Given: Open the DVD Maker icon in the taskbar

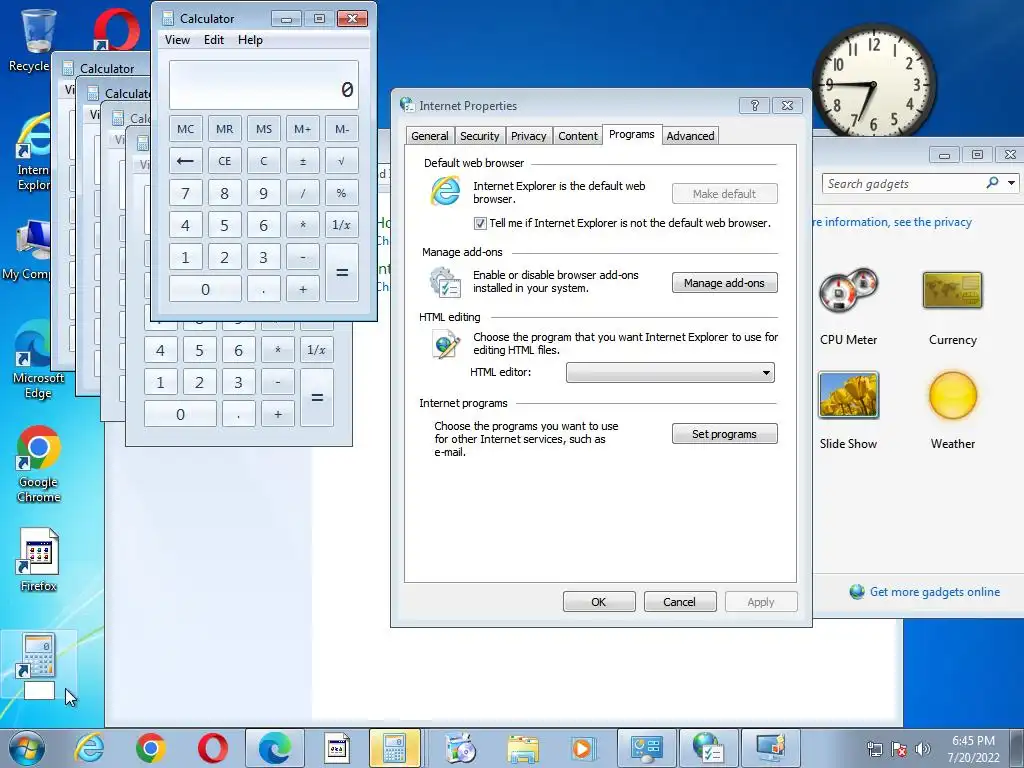Looking at the screenshot, I should click(461, 748).
